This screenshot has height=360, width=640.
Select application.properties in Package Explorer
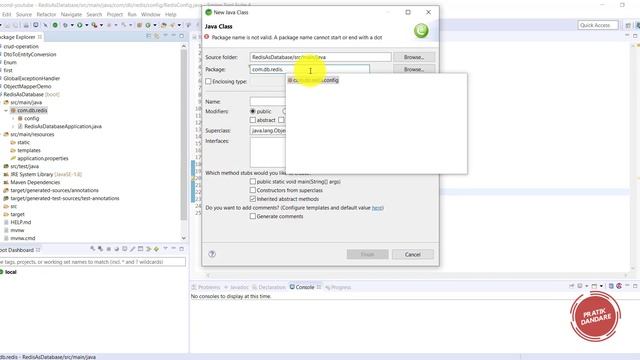43,158
